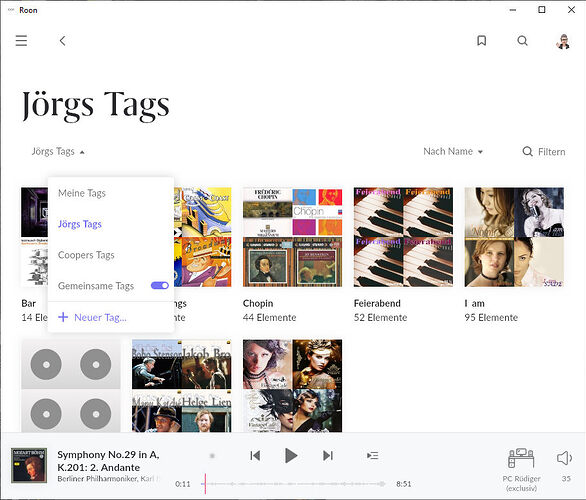Open the Nach Name sort dropdown
Image resolution: width=586 pixels, height=500 pixels.
click(453, 151)
